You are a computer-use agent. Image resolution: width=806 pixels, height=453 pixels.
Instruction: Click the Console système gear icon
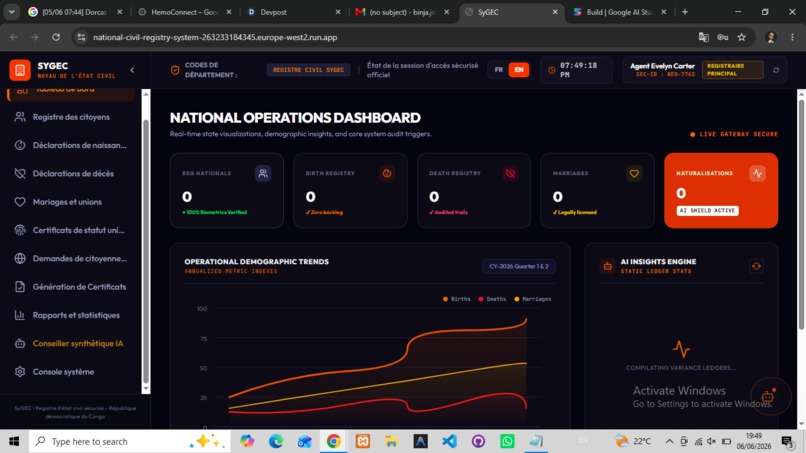[20, 372]
